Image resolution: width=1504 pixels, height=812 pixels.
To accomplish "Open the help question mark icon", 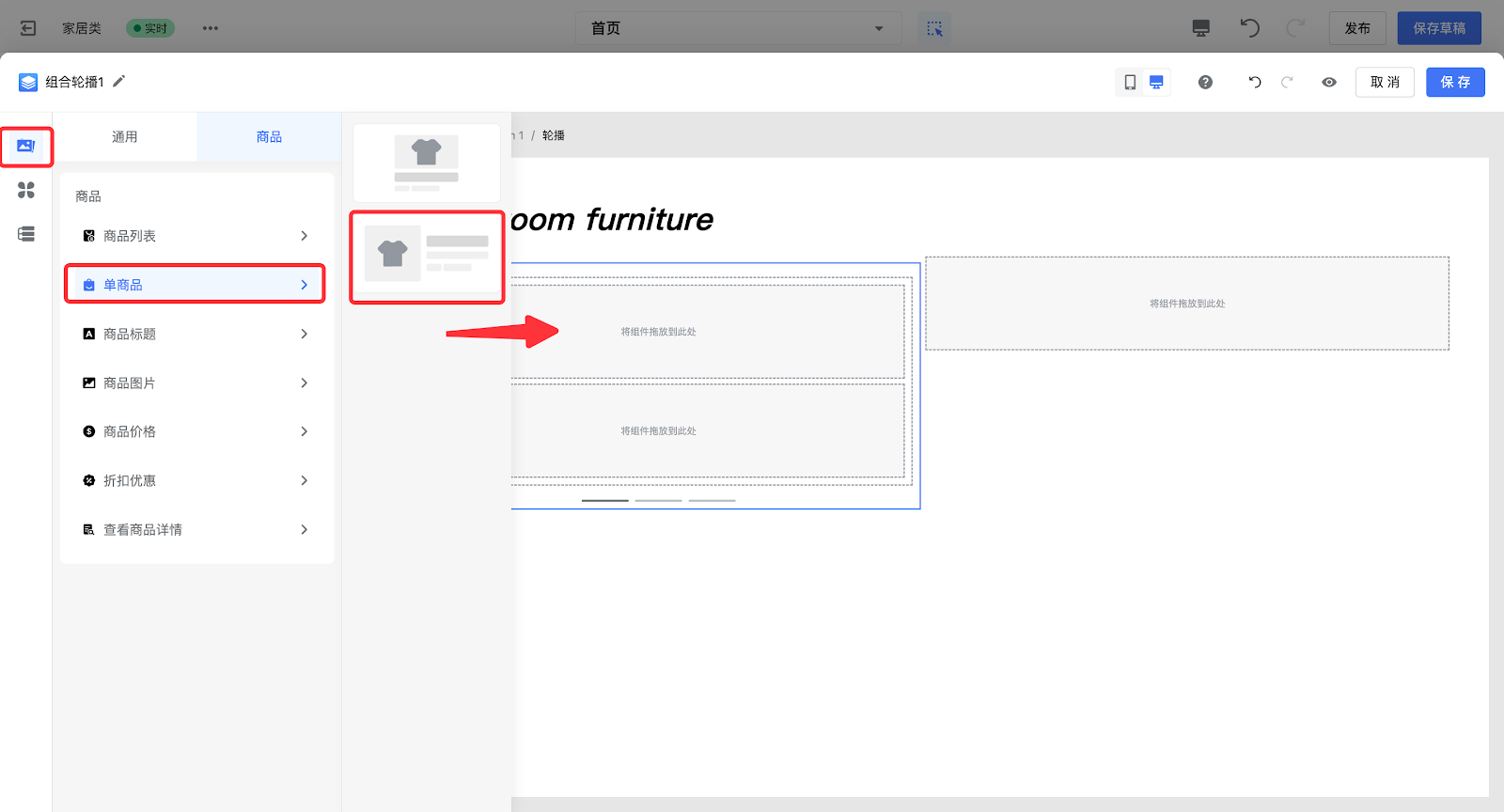I will [1205, 83].
